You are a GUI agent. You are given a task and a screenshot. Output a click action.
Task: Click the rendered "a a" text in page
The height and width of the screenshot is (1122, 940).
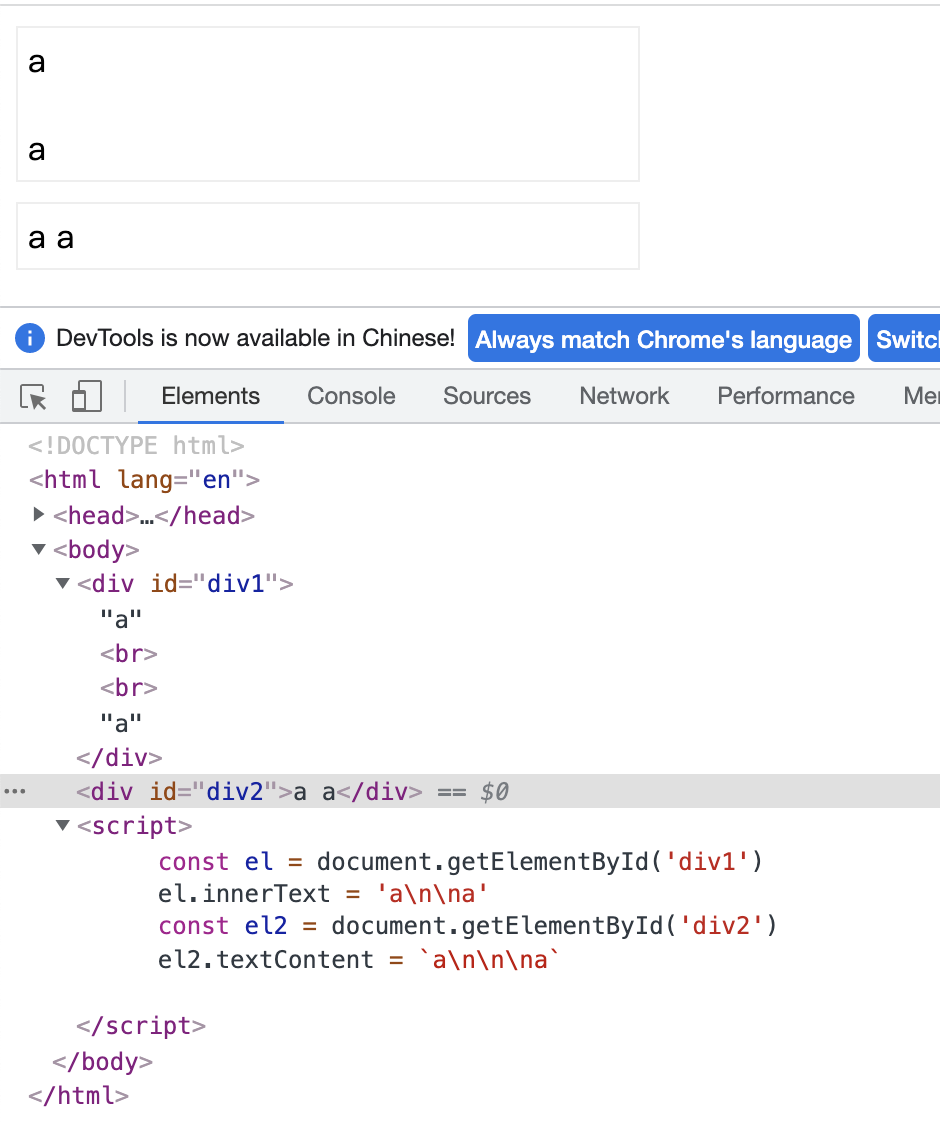click(x=51, y=238)
